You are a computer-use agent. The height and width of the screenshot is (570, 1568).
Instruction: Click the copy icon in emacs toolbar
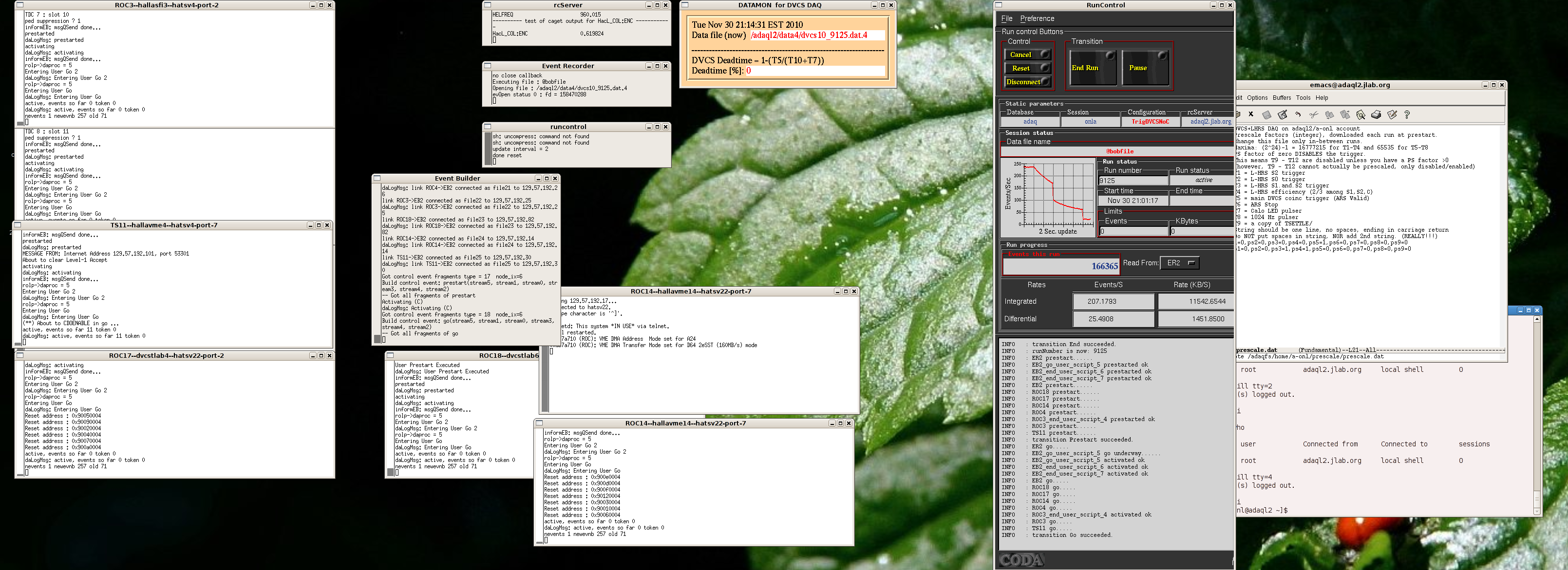pyautogui.click(x=1329, y=114)
